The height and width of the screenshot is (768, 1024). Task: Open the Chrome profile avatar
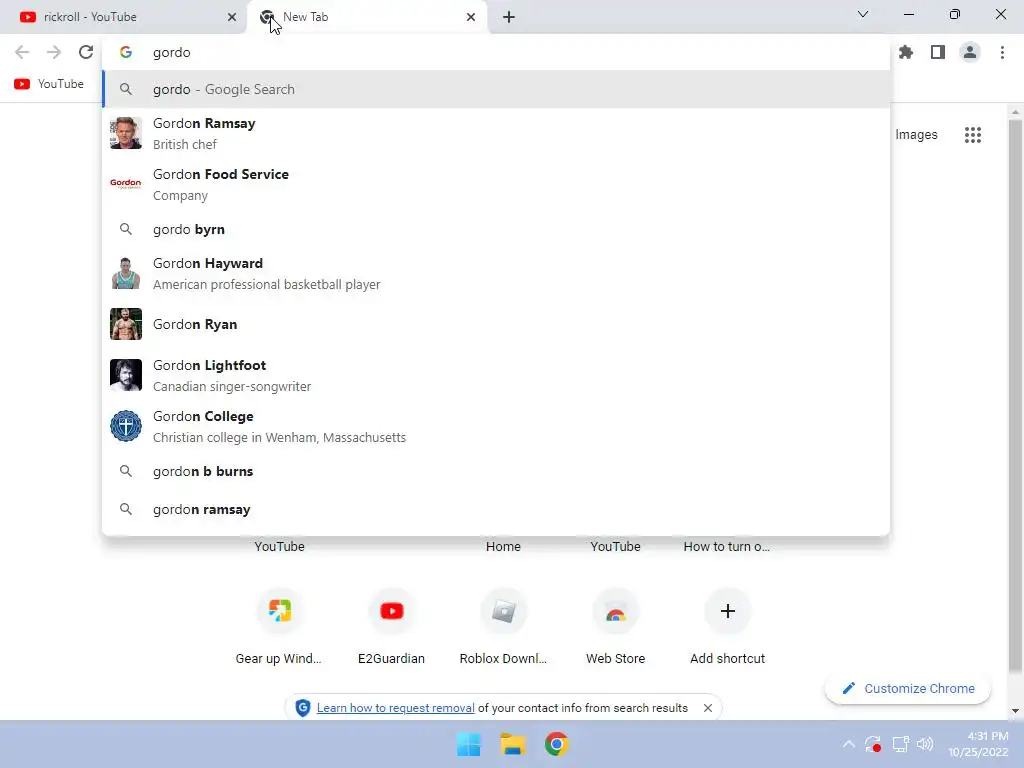pyautogui.click(x=970, y=52)
